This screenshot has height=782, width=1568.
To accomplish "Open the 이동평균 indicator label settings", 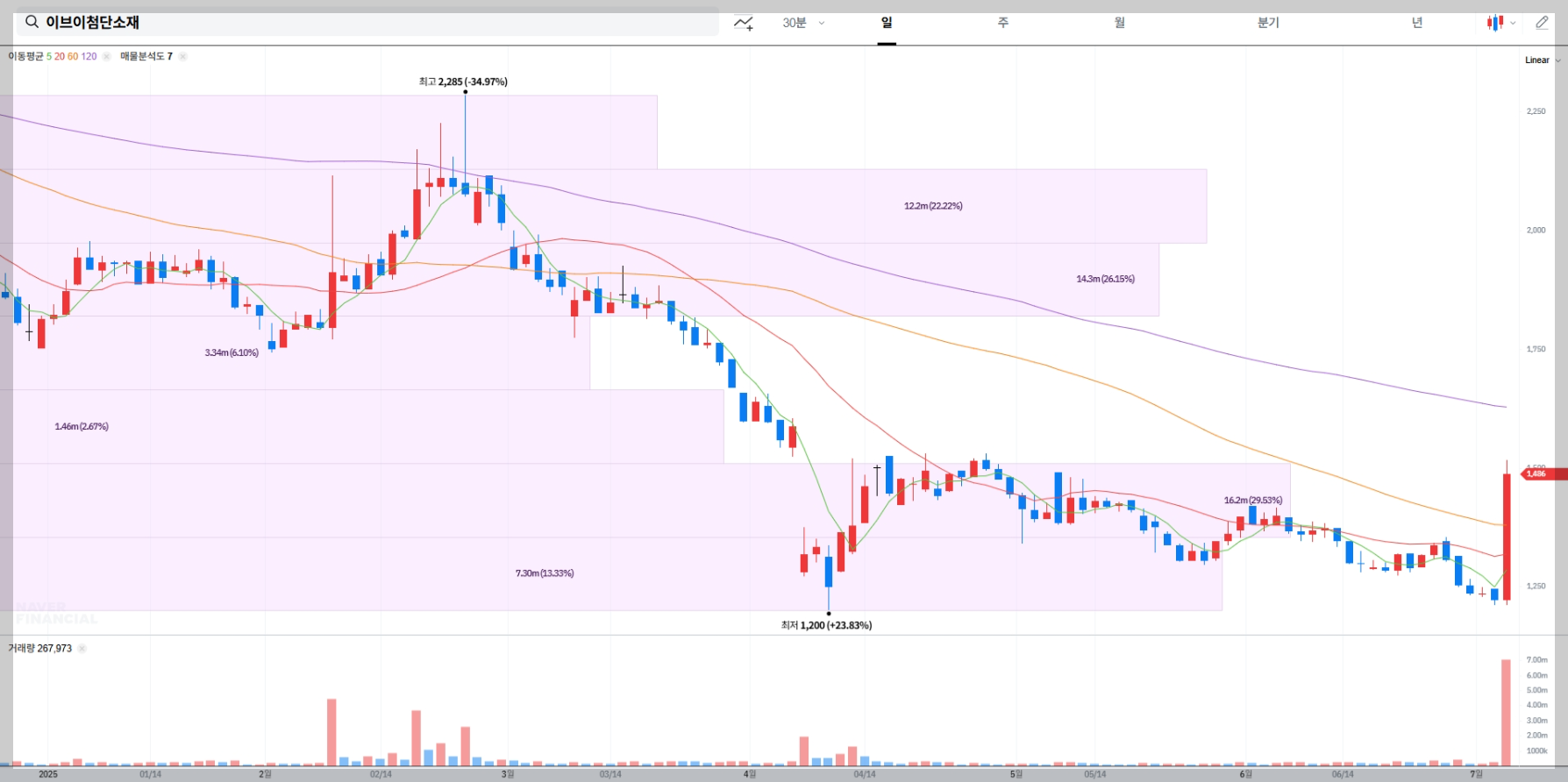I will (x=25, y=56).
